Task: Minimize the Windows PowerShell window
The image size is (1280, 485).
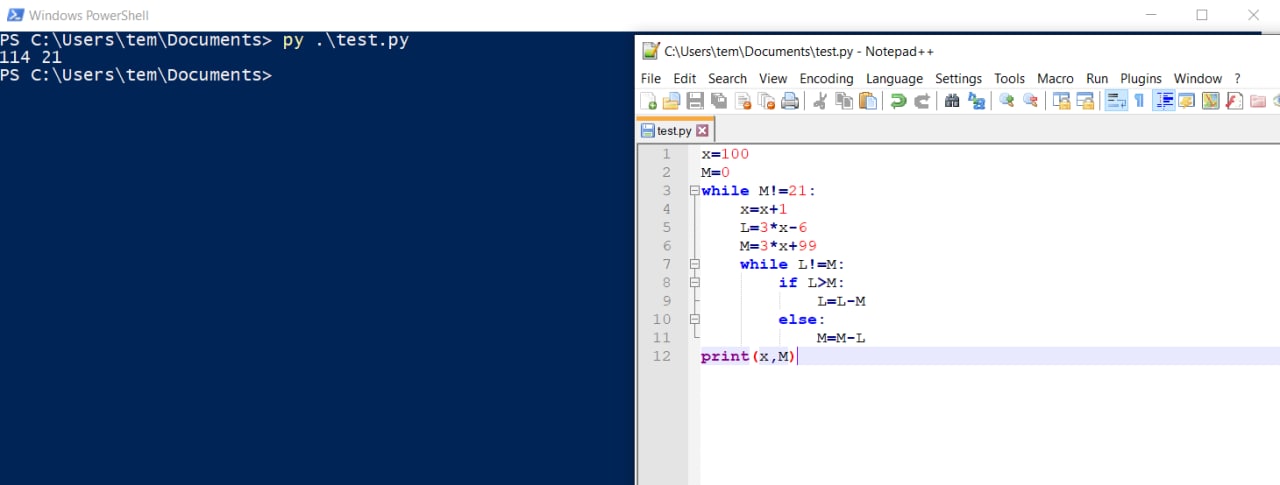Action: tap(1149, 15)
